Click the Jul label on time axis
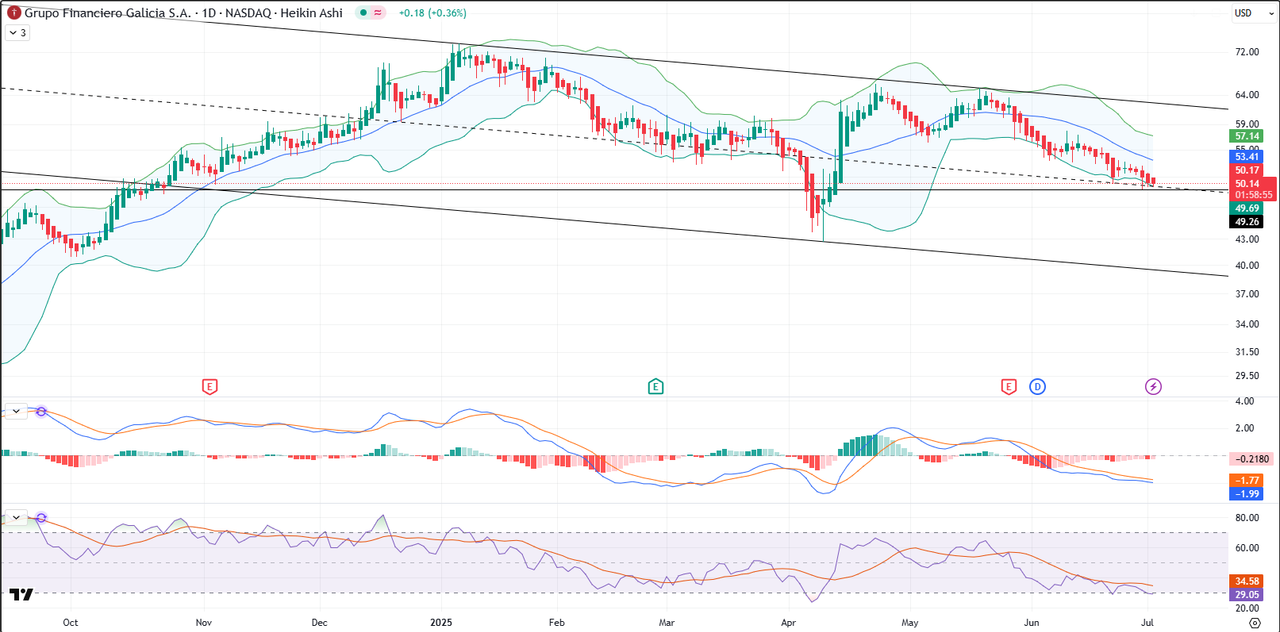 coord(1148,622)
